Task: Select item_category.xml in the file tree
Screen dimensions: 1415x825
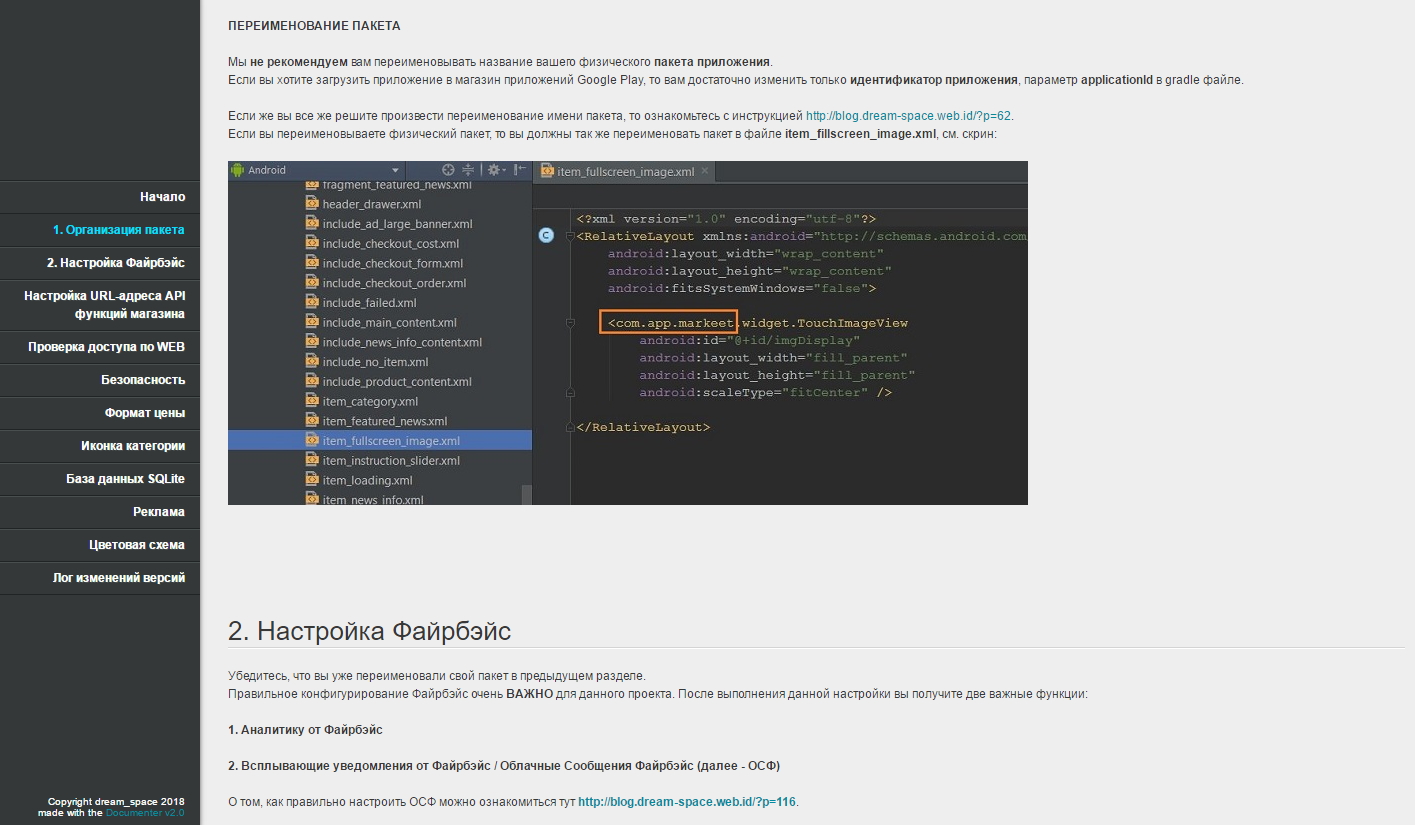Action: click(x=370, y=401)
